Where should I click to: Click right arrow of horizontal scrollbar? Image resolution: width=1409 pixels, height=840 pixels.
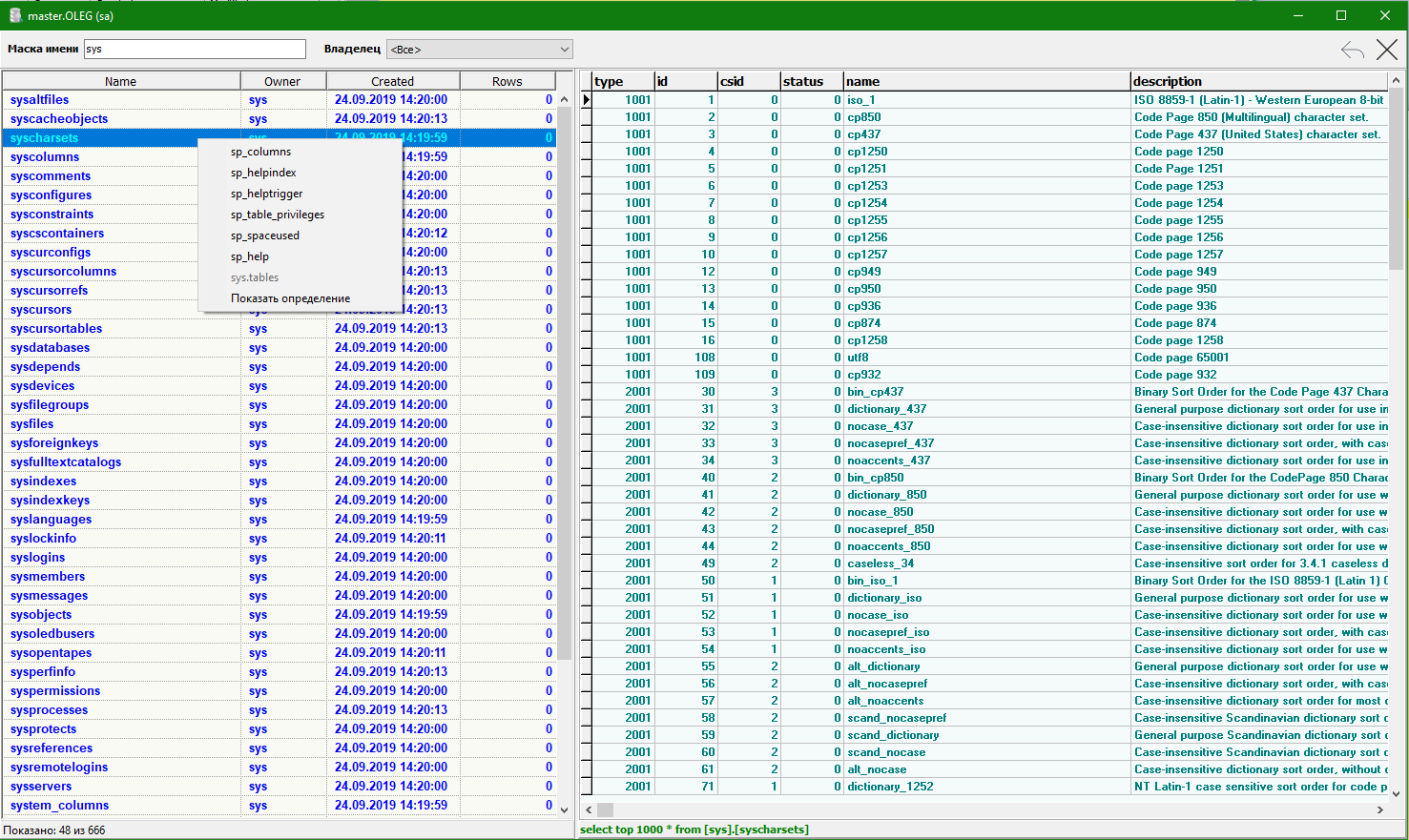pyautogui.click(x=1379, y=809)
